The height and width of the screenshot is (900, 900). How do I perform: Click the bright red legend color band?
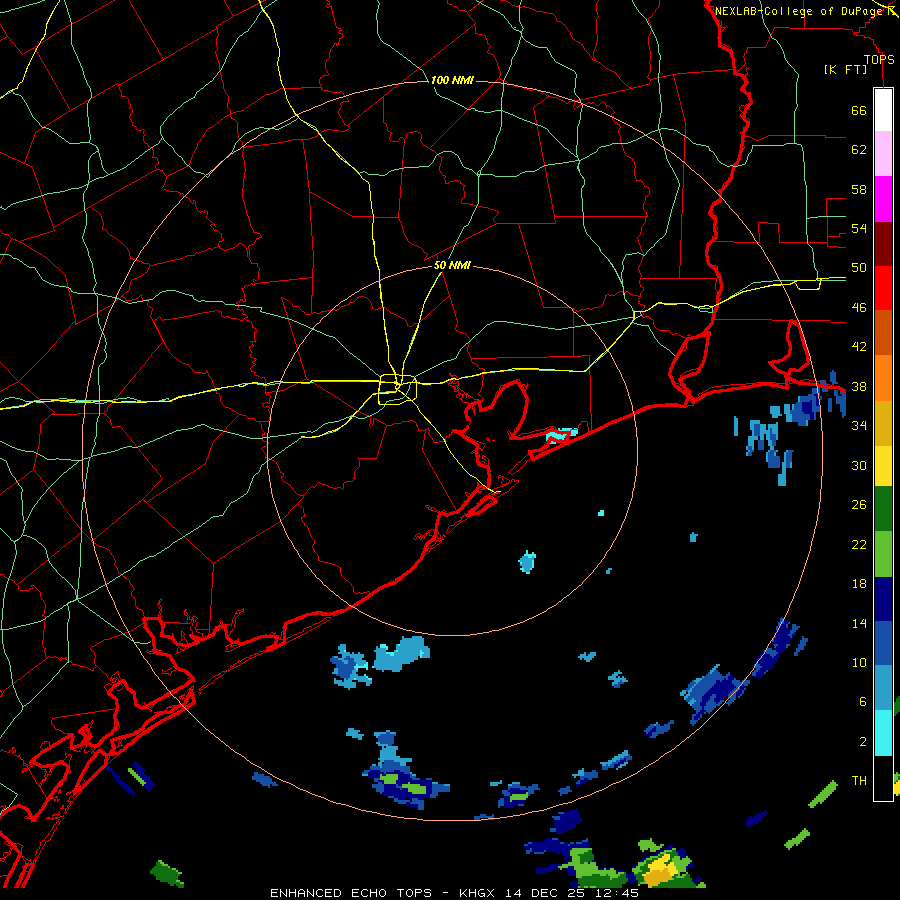pos(883,288)
